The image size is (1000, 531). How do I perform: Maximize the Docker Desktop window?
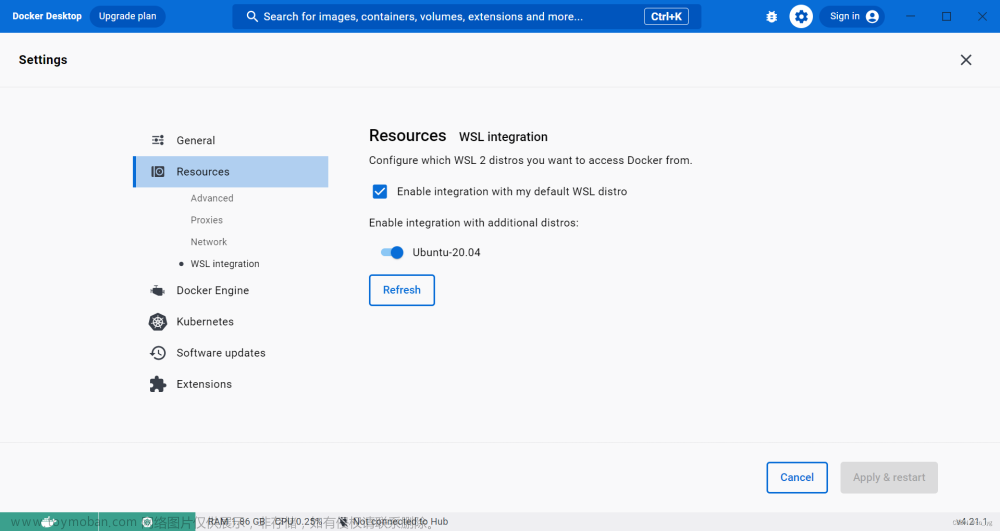coord(946,17)
